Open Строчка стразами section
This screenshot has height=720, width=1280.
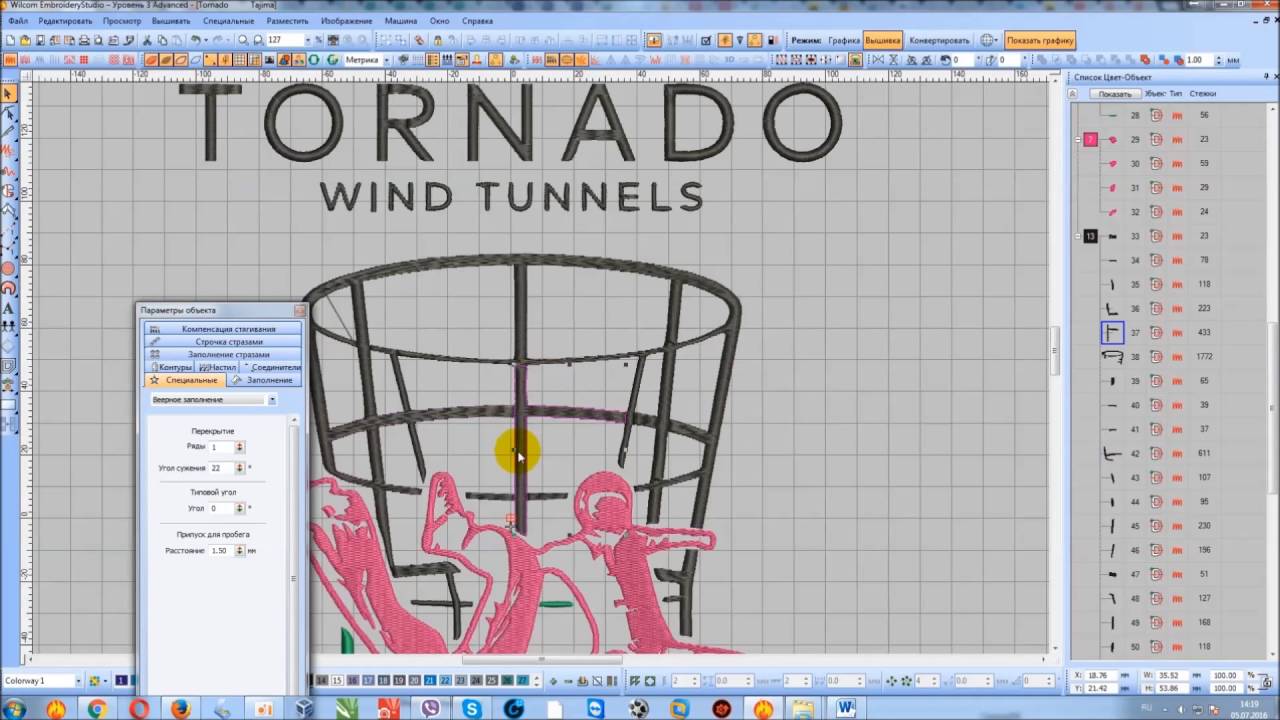point(223,342)
